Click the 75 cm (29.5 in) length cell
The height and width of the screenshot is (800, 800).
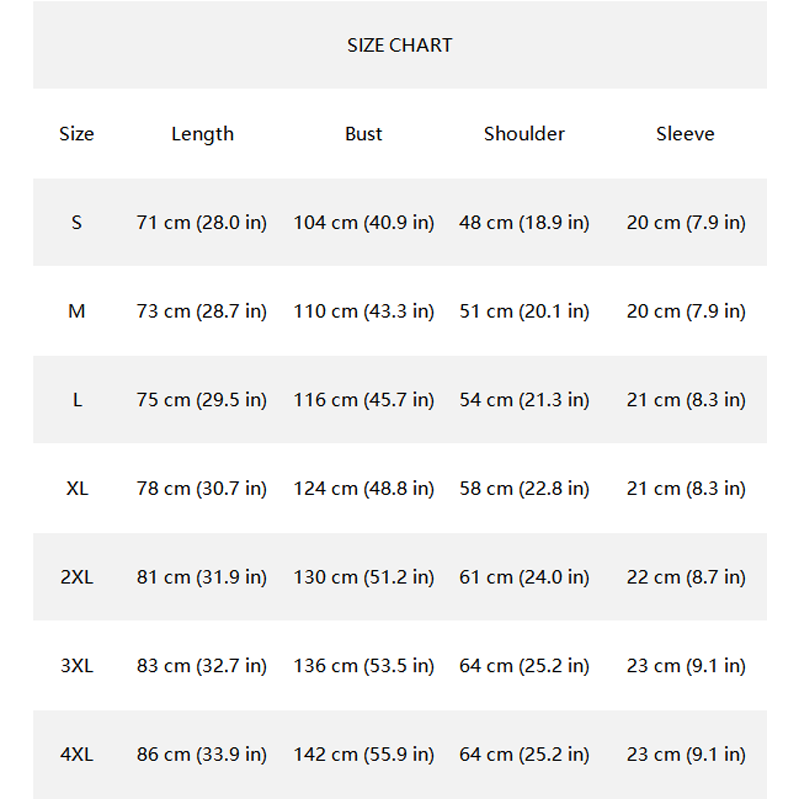click(202, 400)
